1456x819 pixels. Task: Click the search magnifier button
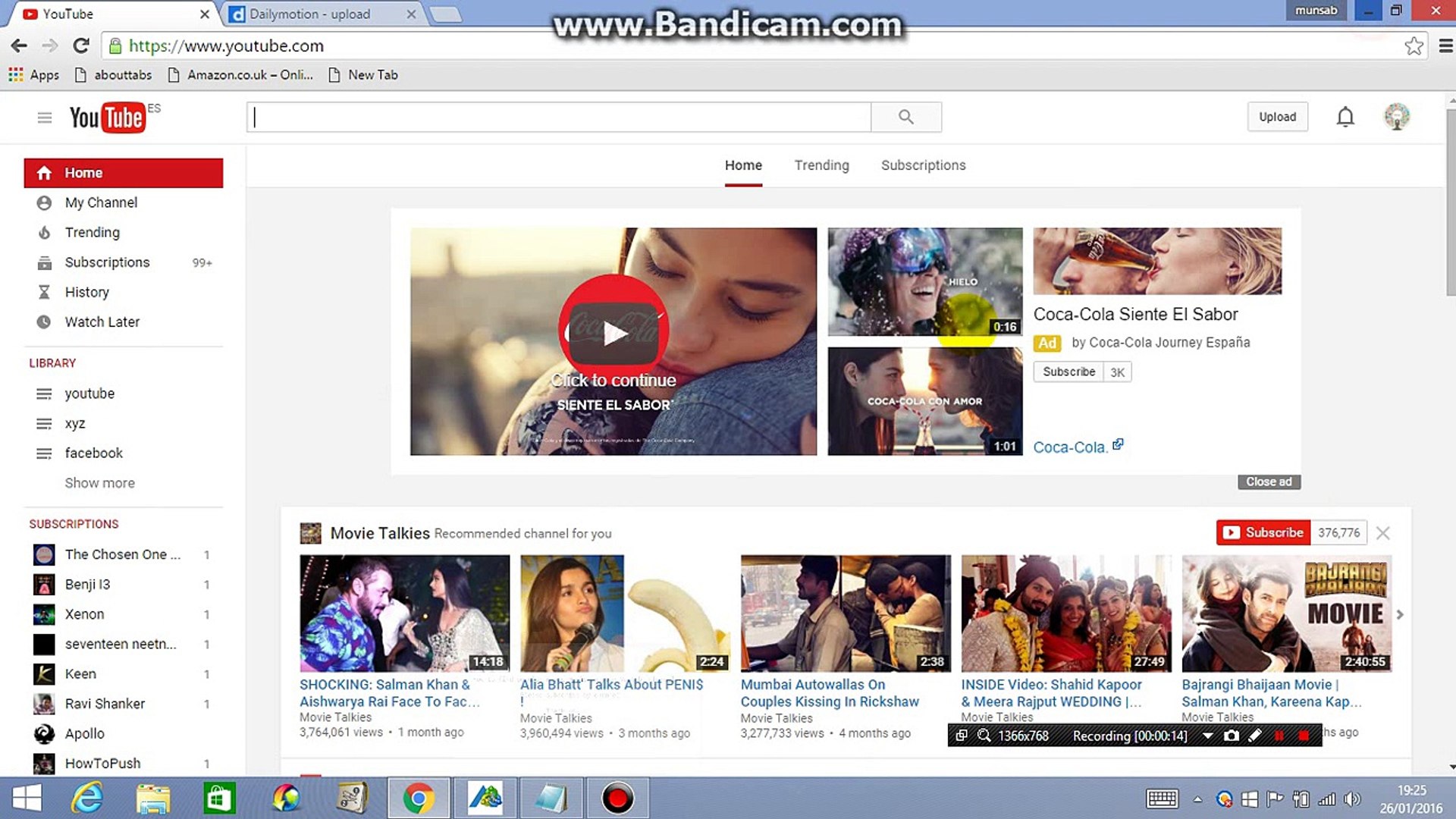[x=905, y=117]
